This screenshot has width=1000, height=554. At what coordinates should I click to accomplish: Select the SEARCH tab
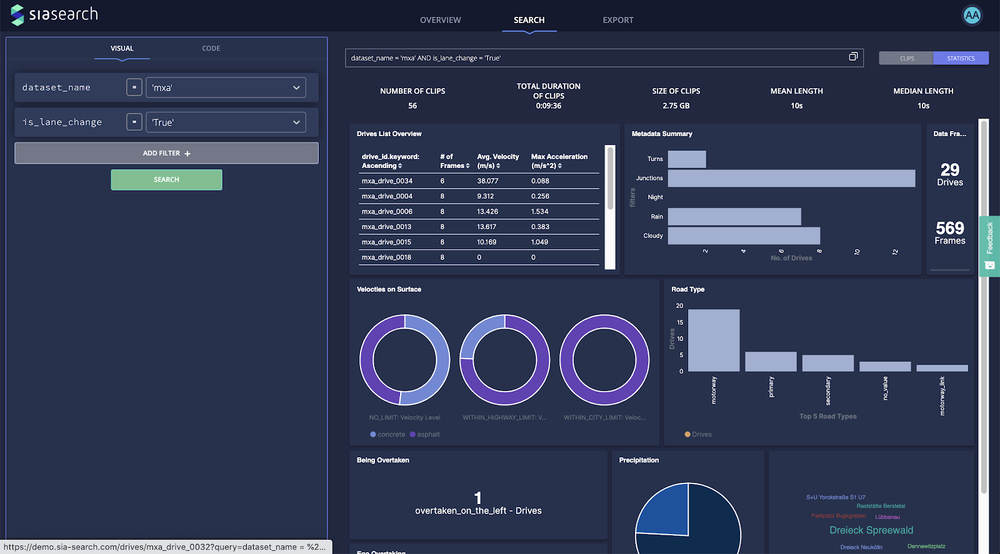pos(529,20)
